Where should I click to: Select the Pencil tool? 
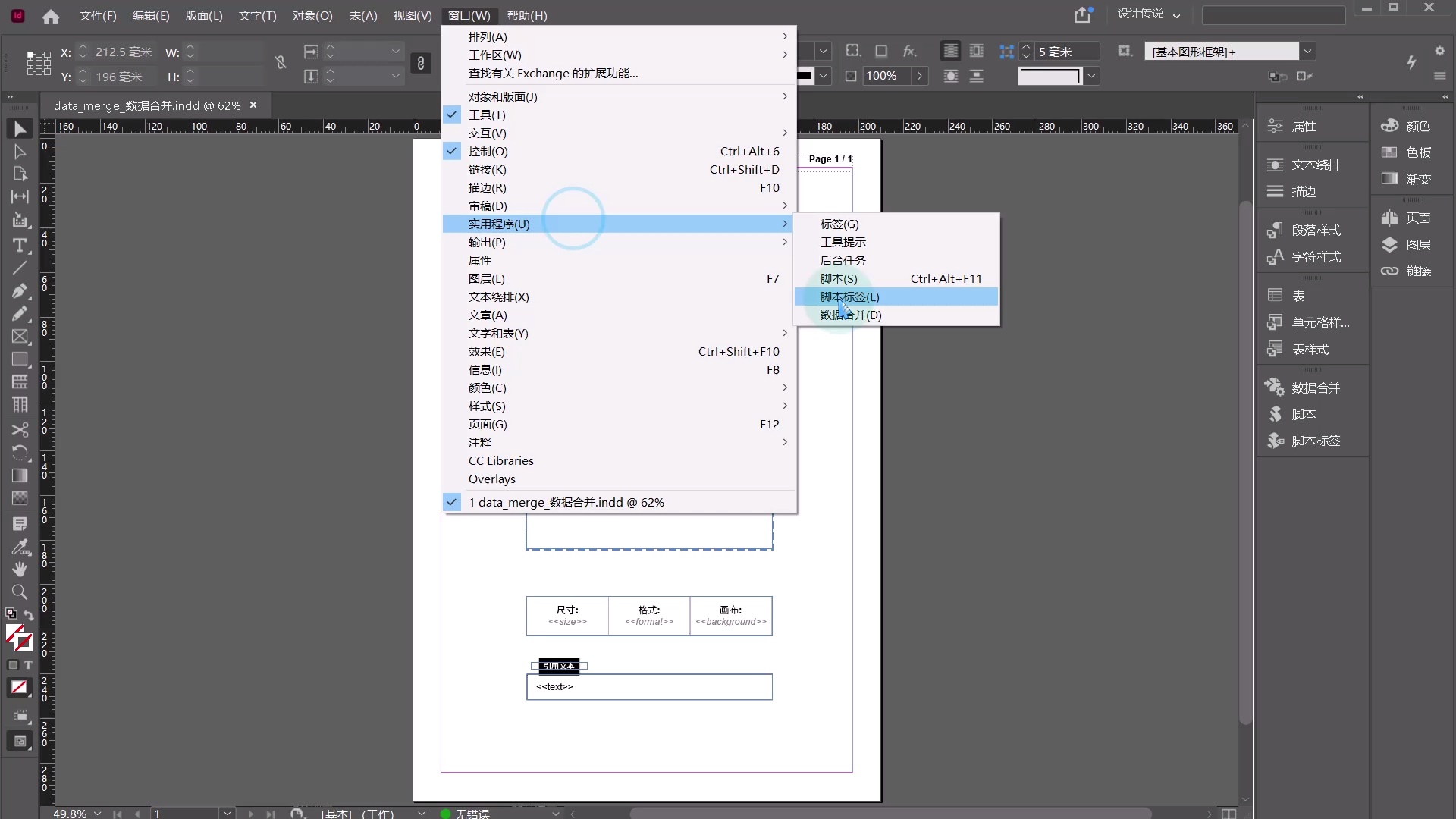[20, 313]
